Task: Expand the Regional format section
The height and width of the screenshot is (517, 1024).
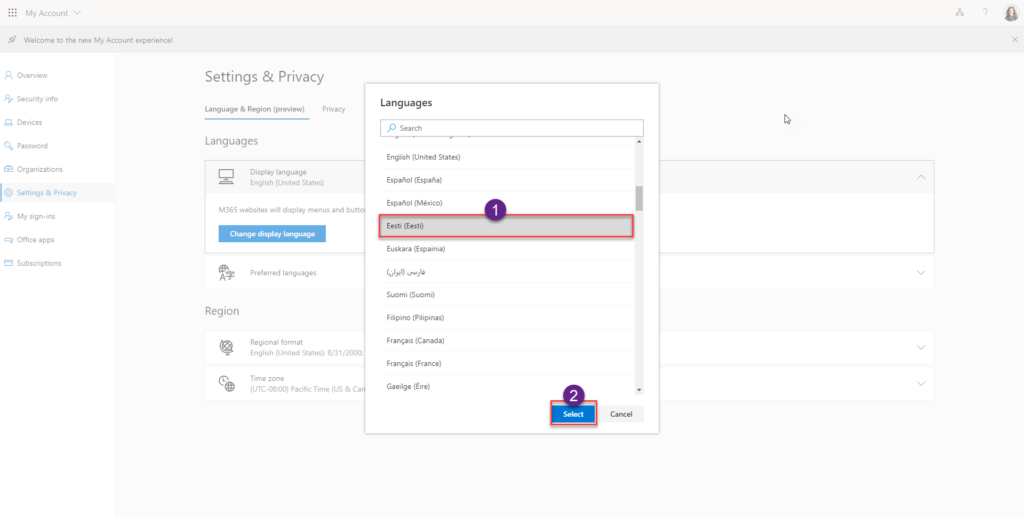Action: (x=920, y=347)
